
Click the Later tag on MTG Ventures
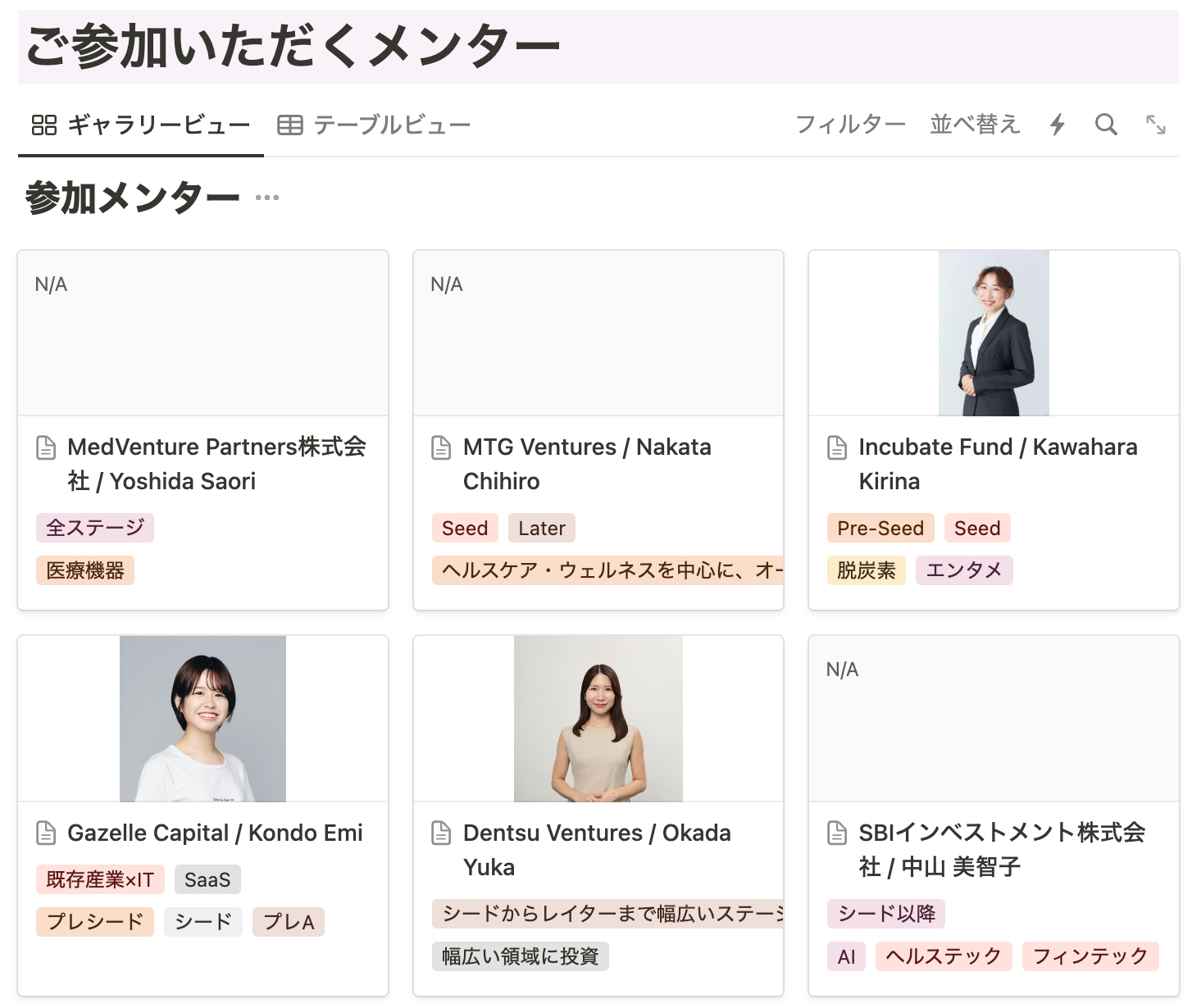(x=542, y=529)
